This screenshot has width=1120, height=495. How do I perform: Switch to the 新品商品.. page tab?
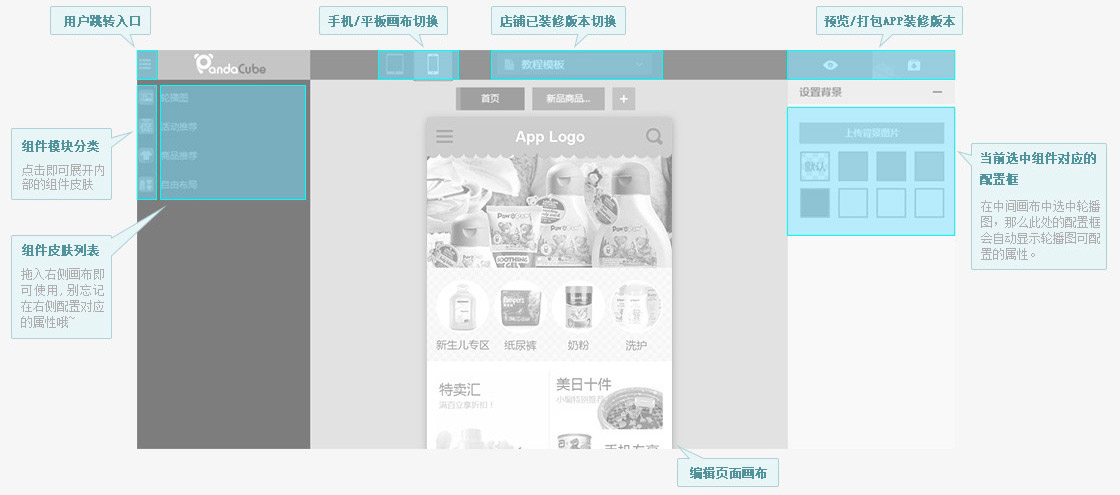[x=569, y=99]
